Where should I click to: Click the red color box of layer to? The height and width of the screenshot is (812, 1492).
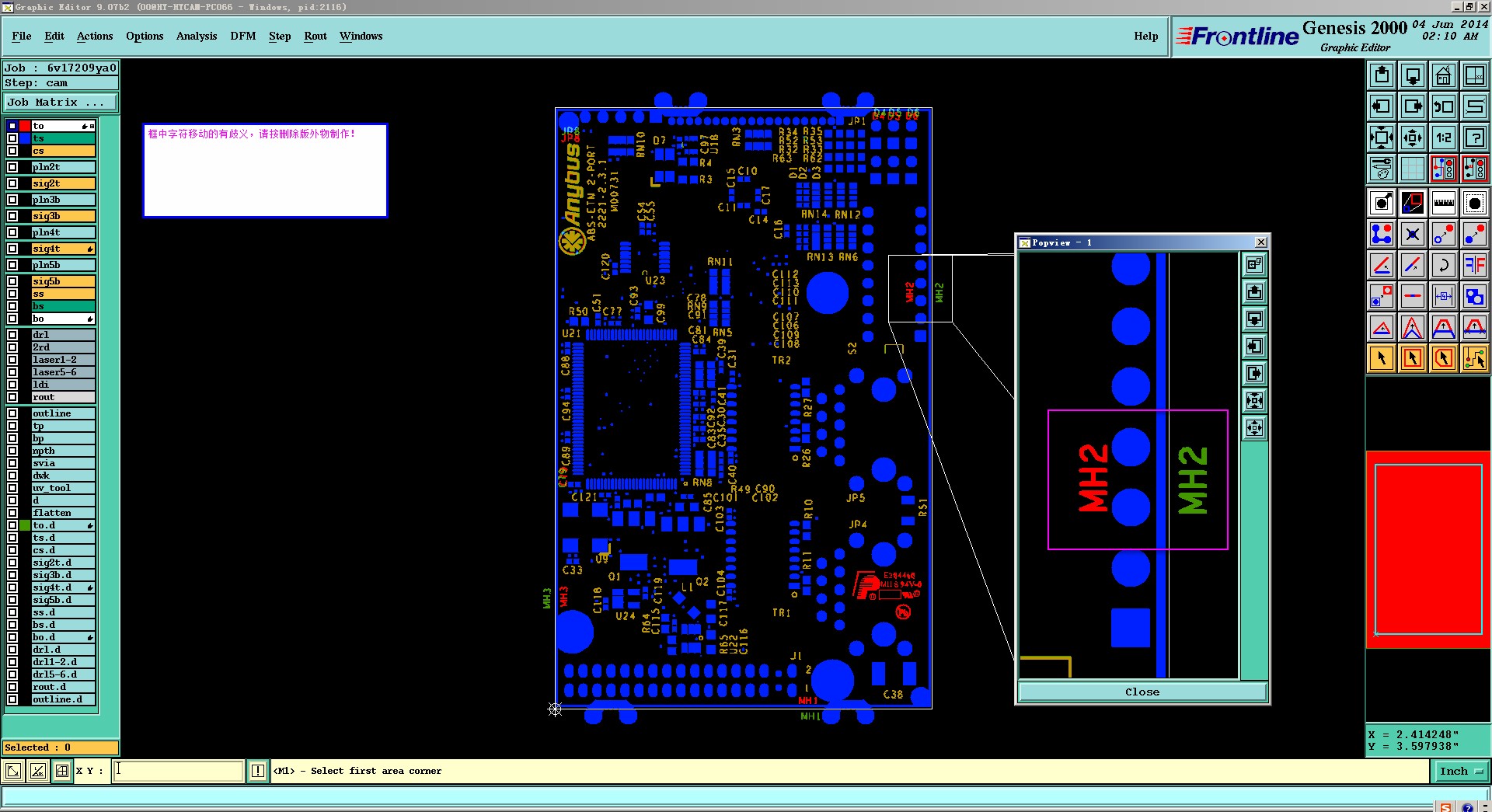click(x=25, y=126)
